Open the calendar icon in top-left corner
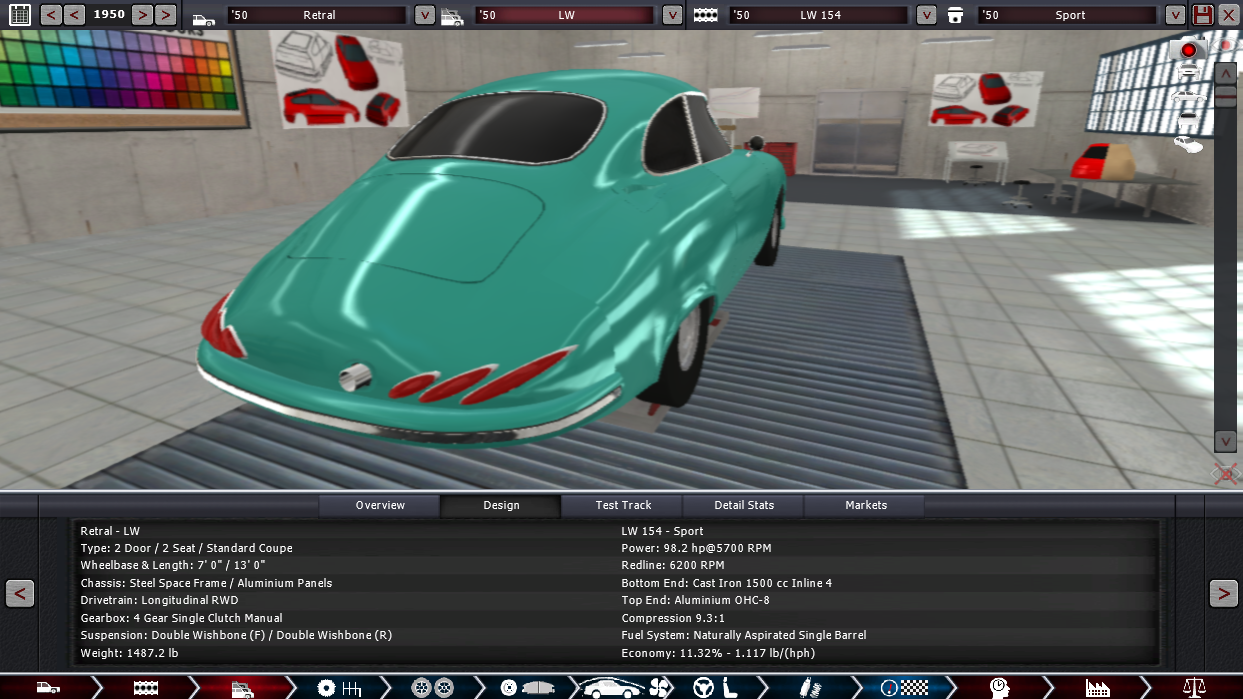Screen dimensions: 1243x699 [x=19, y=15]
